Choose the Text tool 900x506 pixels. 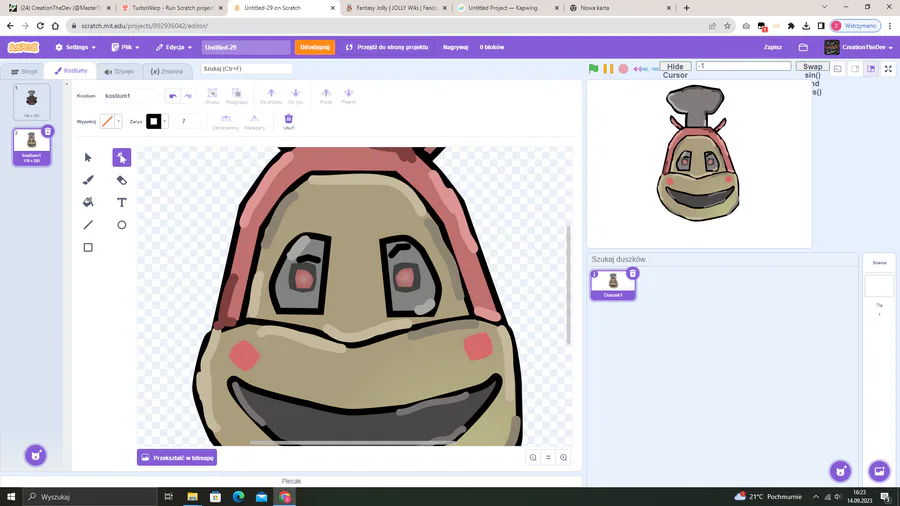pyautogui.click(x=122, y=203)
